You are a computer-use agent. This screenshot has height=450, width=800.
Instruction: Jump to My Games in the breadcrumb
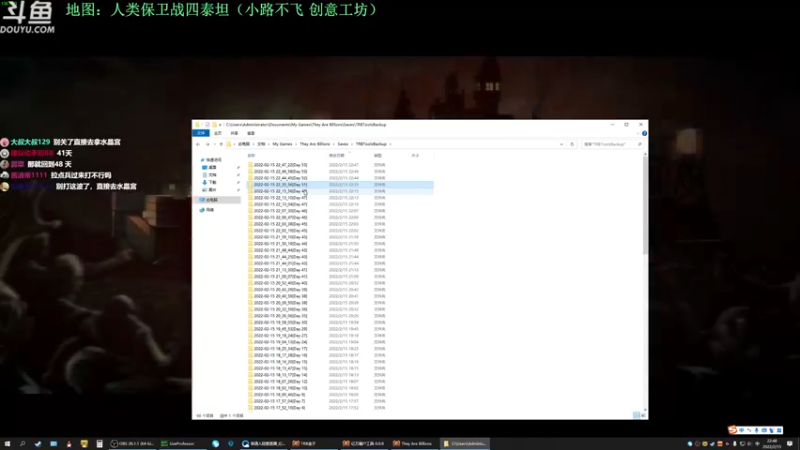282,144
